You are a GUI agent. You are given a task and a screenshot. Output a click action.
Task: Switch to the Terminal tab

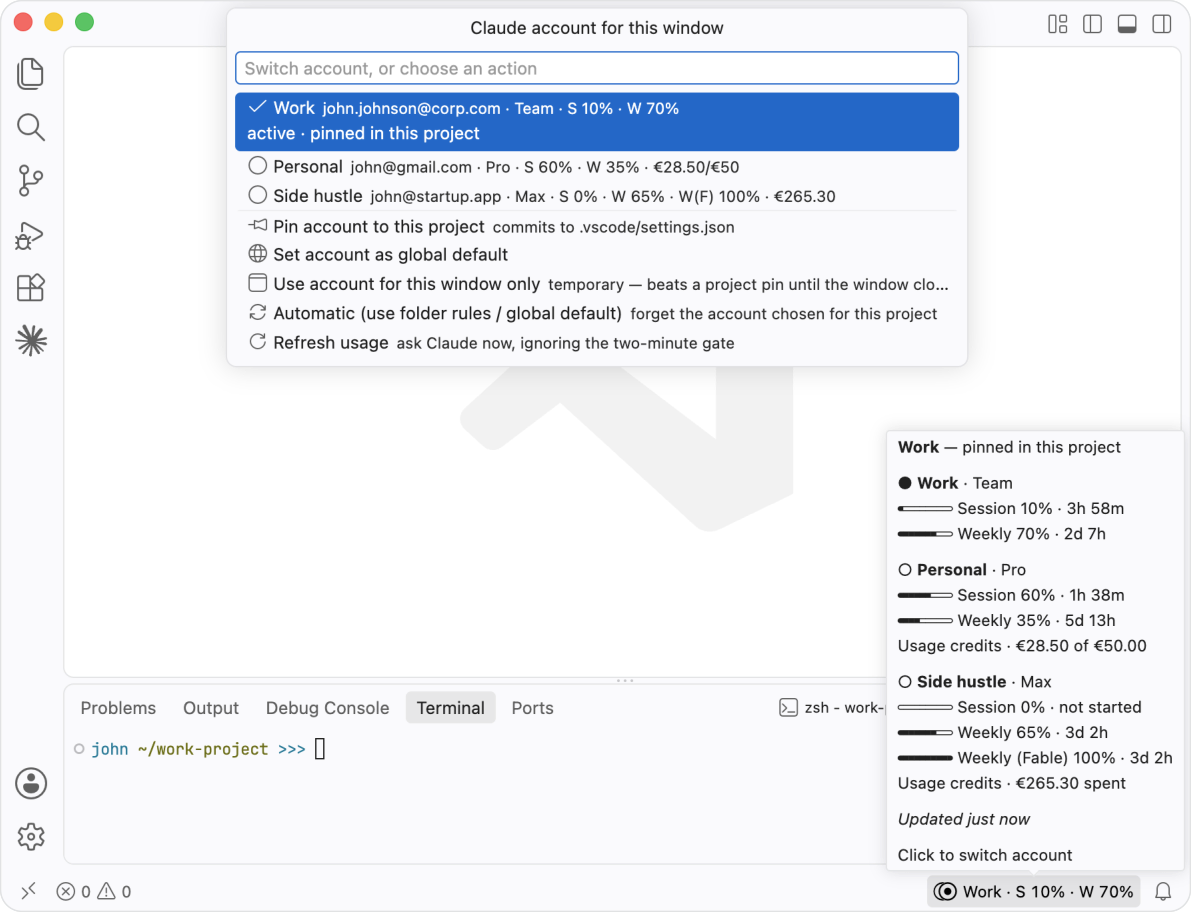450,708
